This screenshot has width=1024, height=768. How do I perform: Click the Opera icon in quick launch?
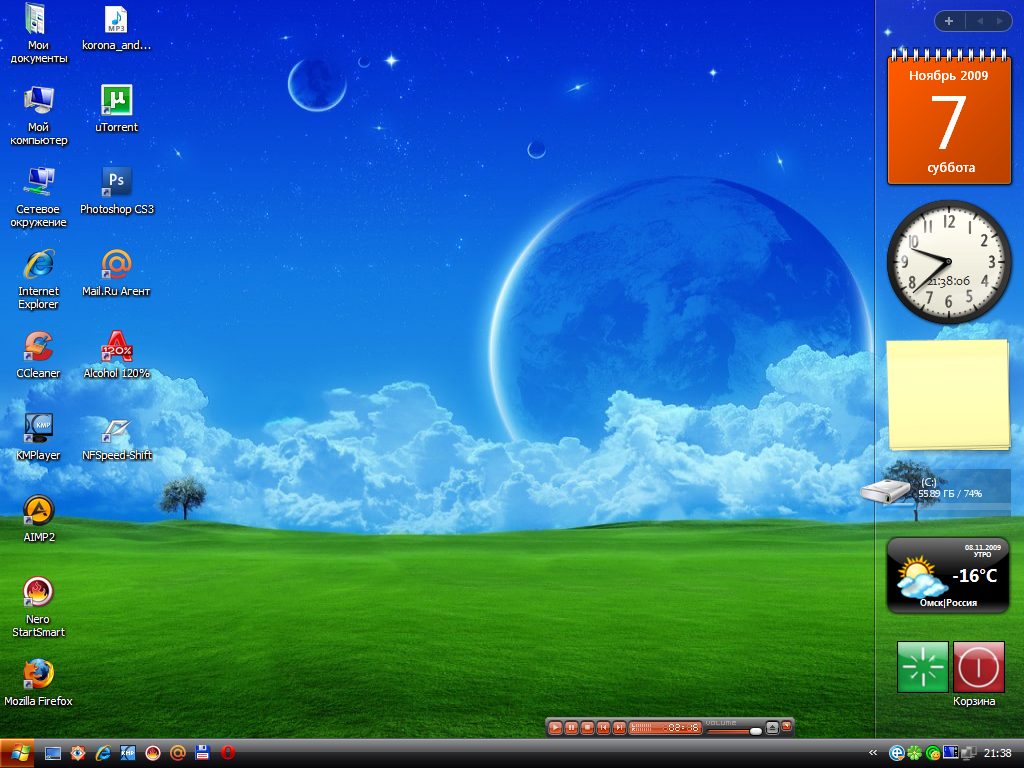(x=228, y=753)
